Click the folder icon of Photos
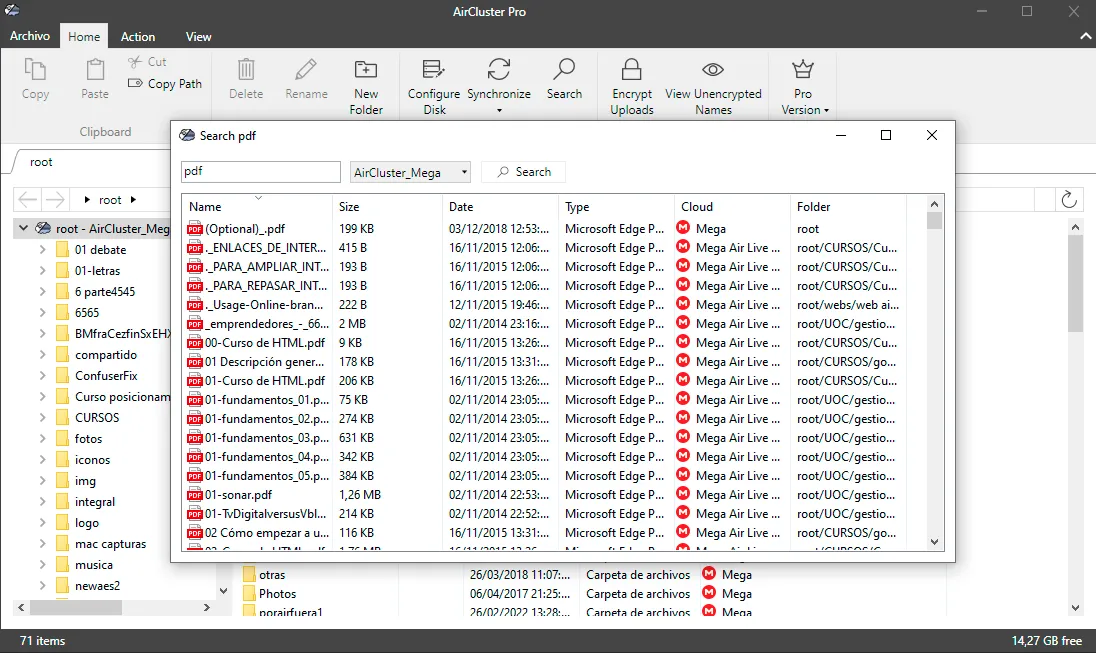The height and width of the screenshot is (653, 1096). tap(249, 594)
